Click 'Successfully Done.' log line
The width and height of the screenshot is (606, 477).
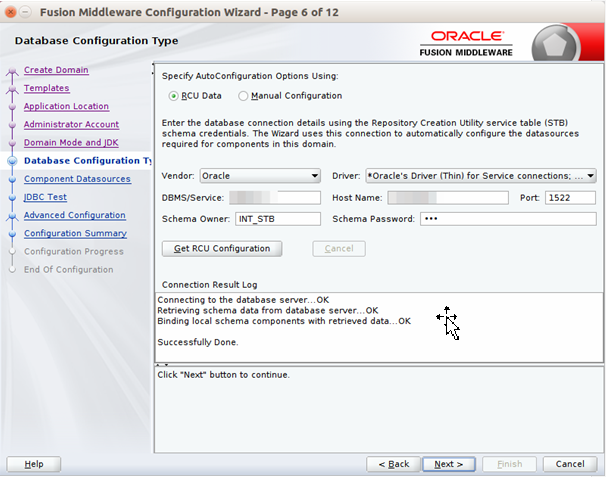pos(198,342)
